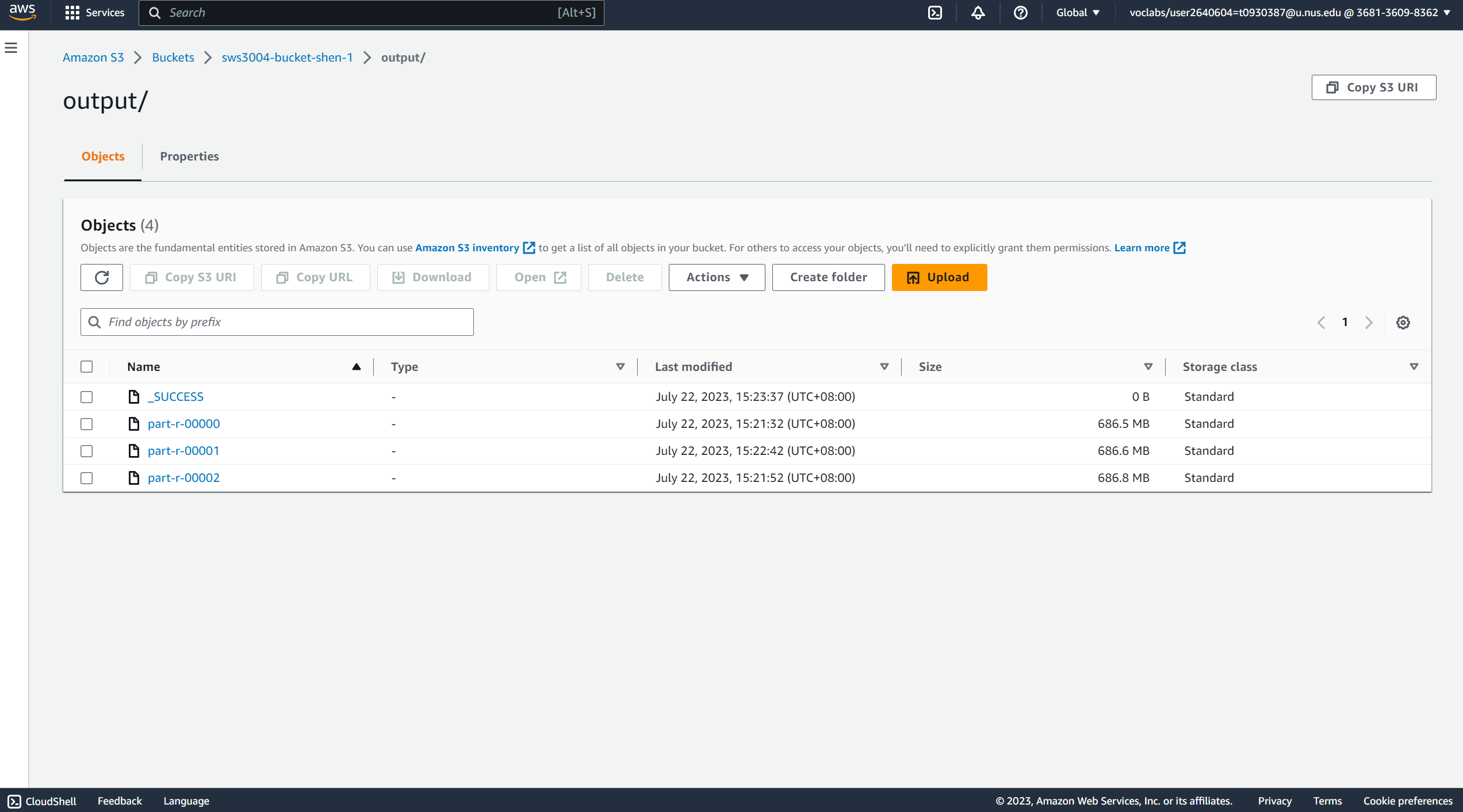Sort by Last modified column arrow

(x=884, y=367)
